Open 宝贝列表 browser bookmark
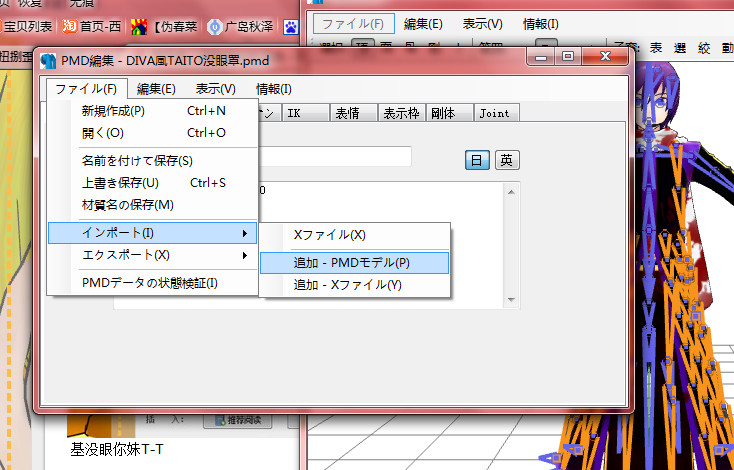The height and width of the screenshot is (470, 734). 27,26
